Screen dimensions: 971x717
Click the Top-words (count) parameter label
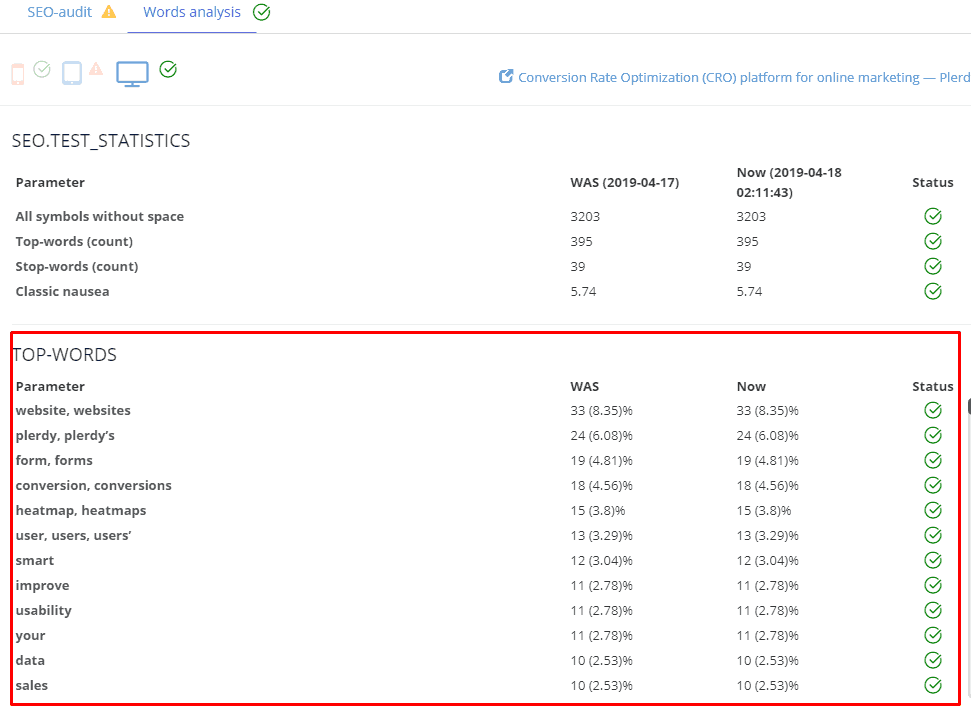74,241
